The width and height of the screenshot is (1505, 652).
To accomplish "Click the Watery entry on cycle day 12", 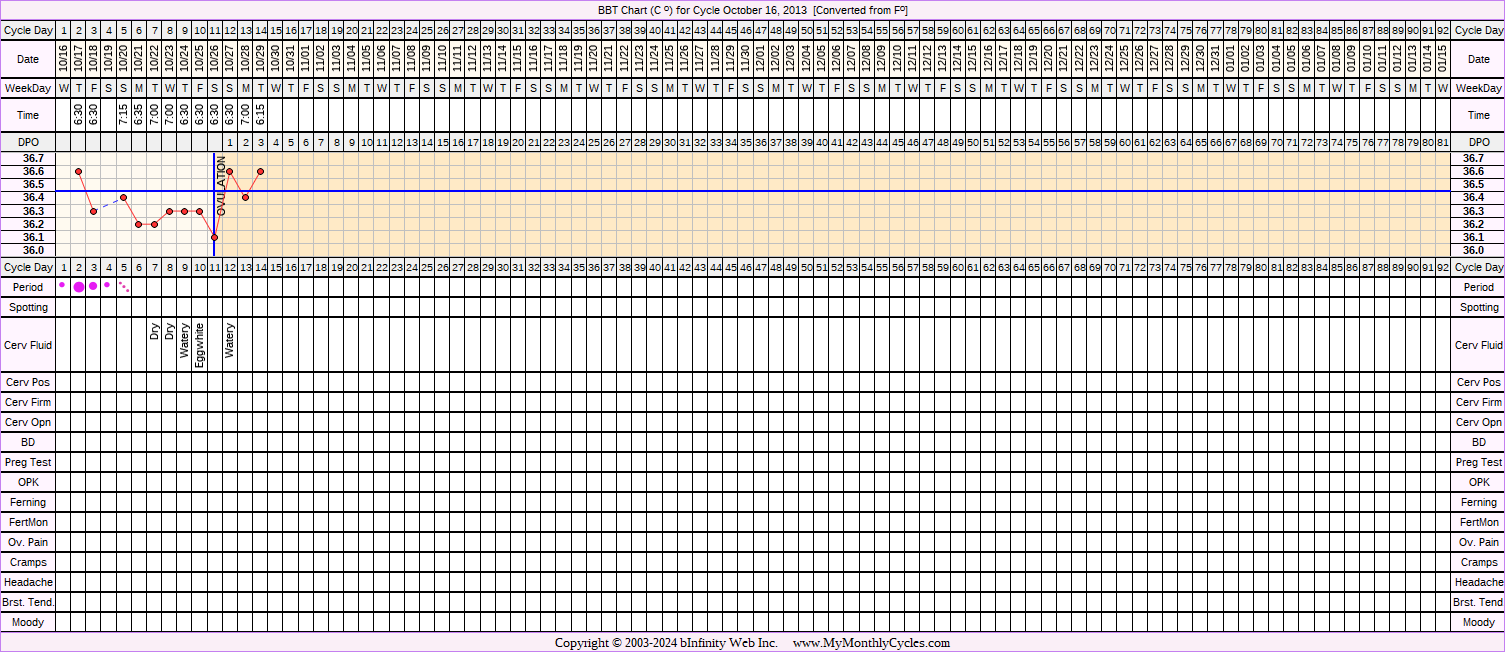I will [x=230, y=340].
